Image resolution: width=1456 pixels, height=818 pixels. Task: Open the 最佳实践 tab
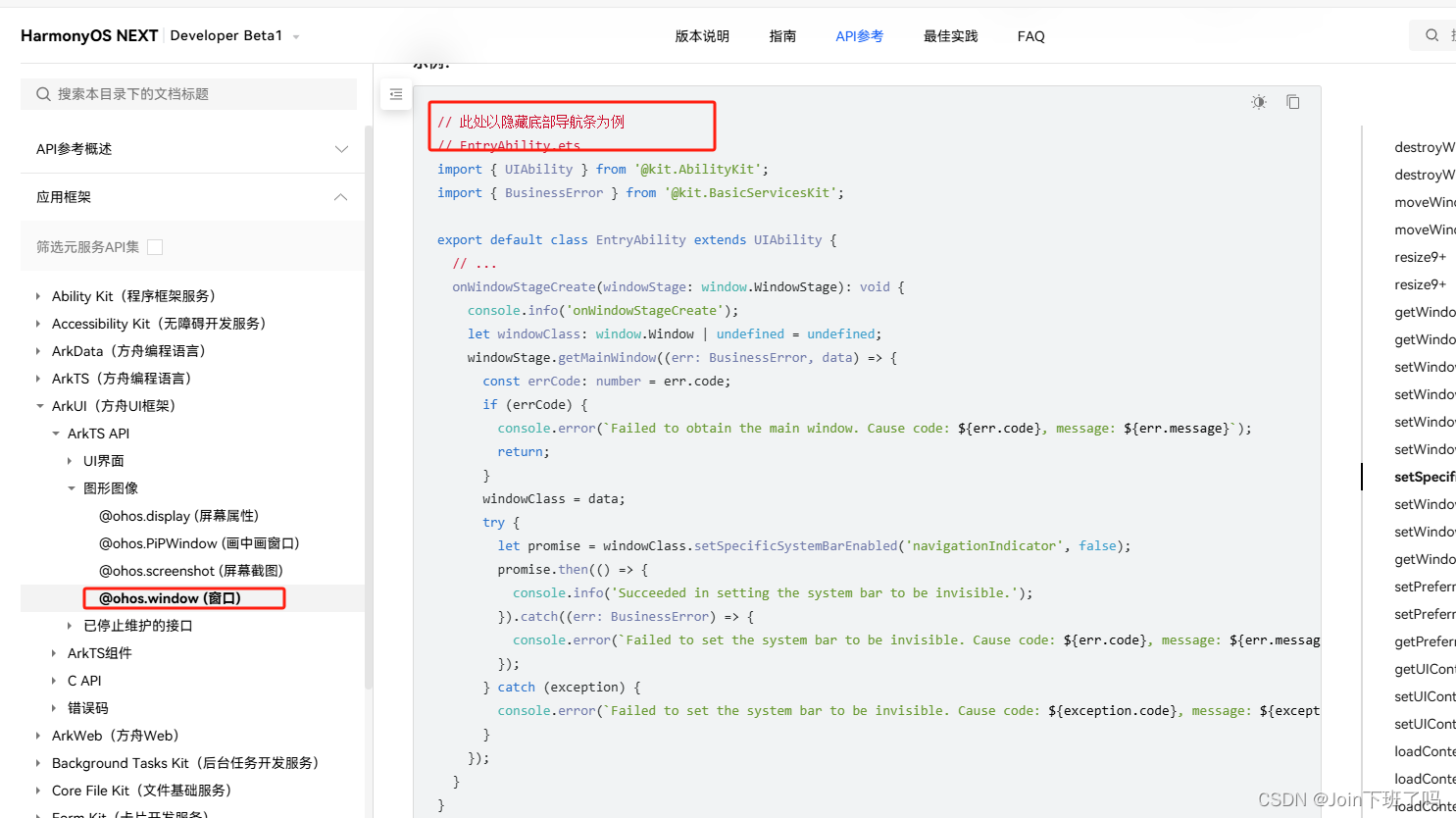951,36
